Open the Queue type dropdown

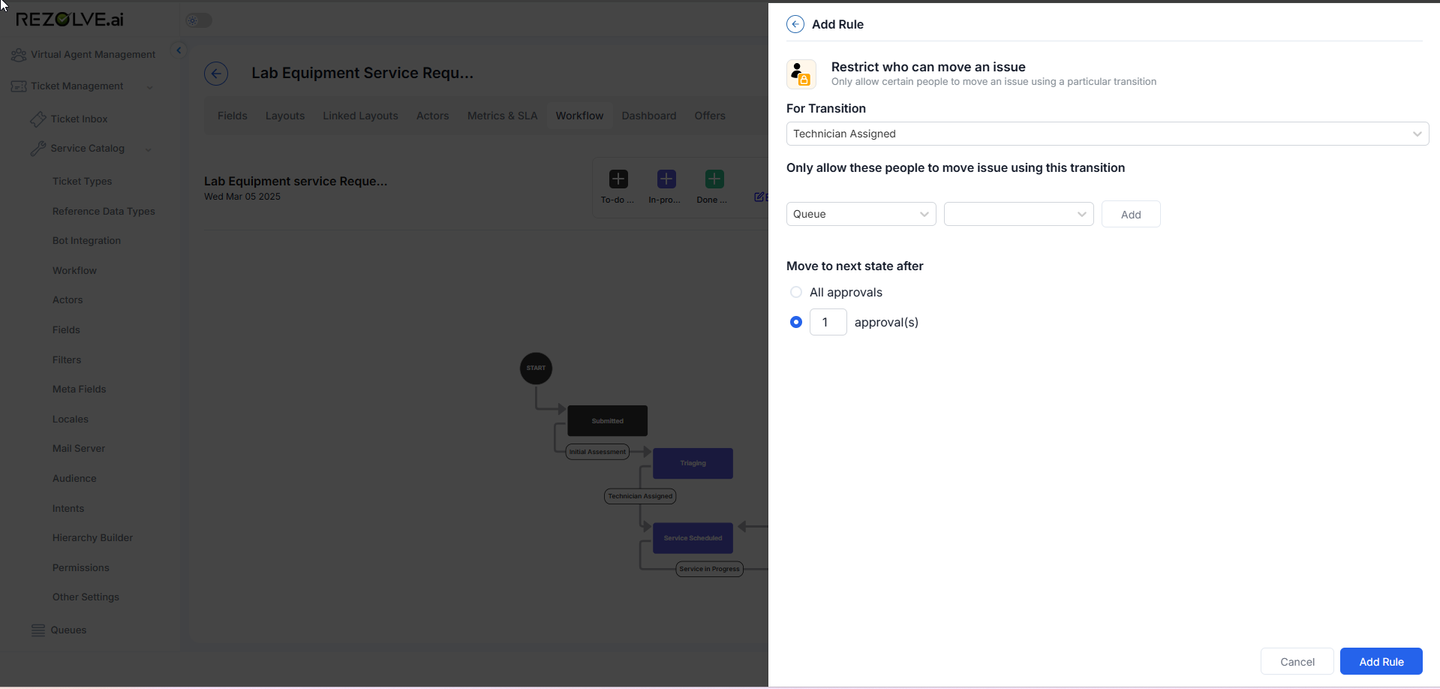point(861,214)
